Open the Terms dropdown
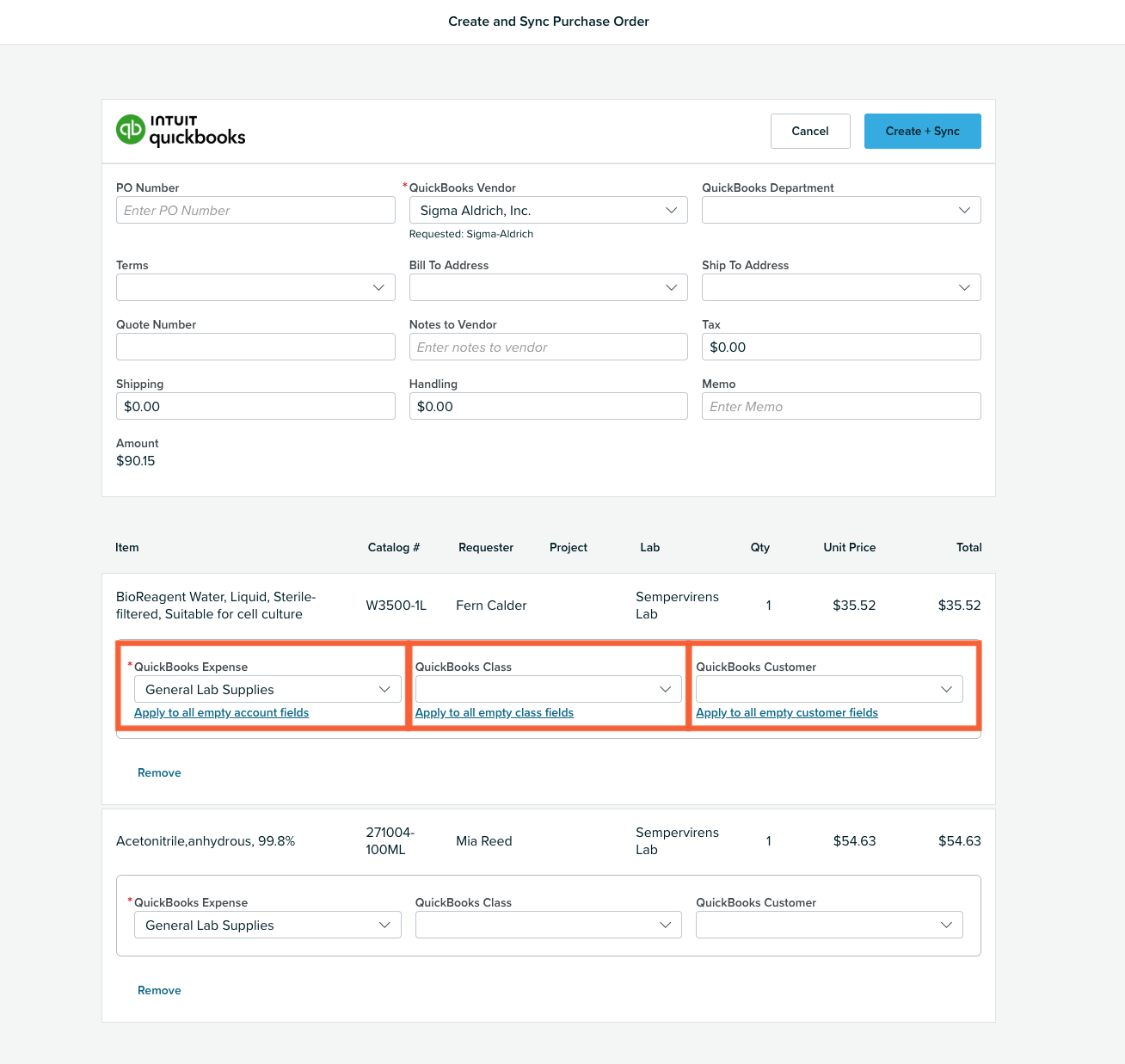 click(255, 287)
